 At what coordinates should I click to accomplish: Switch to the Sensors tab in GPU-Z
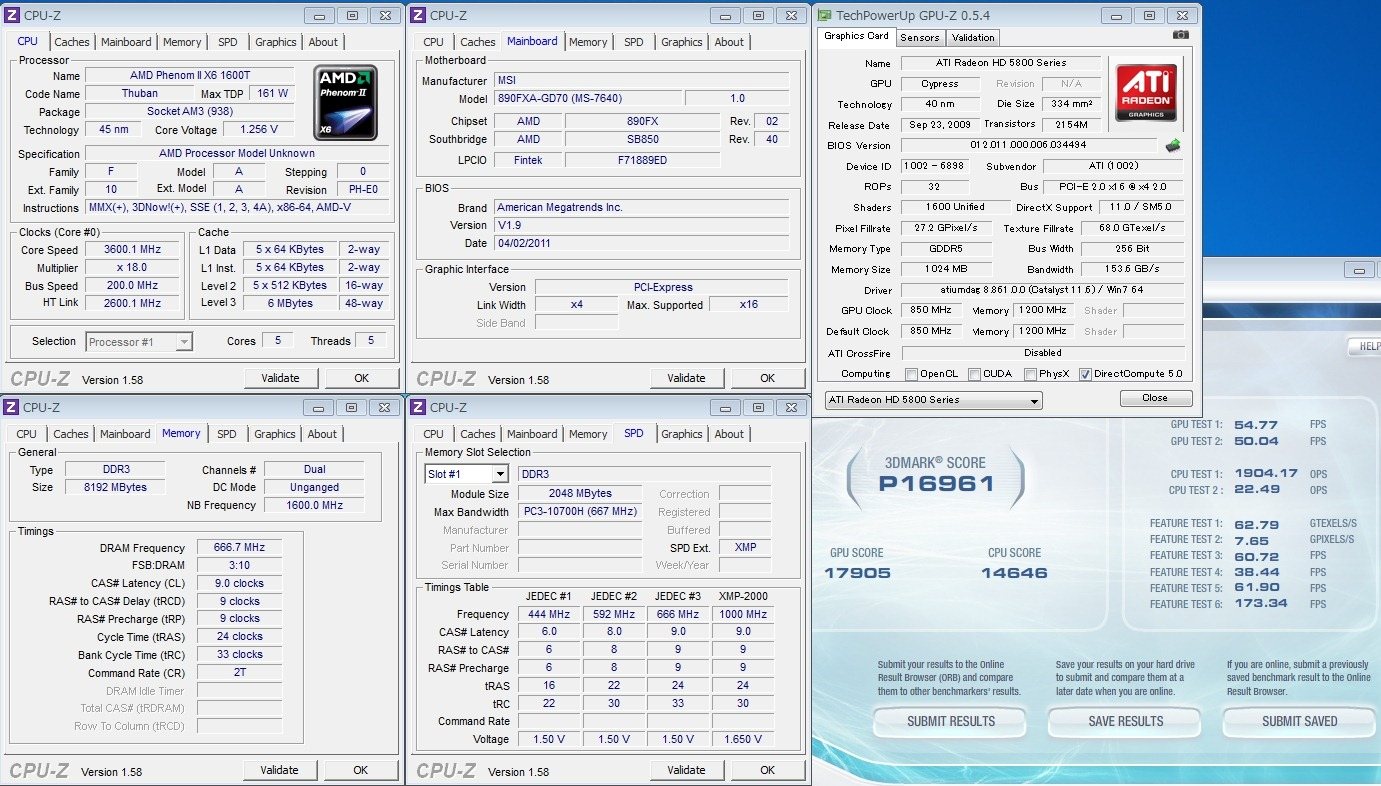(919, 38)
